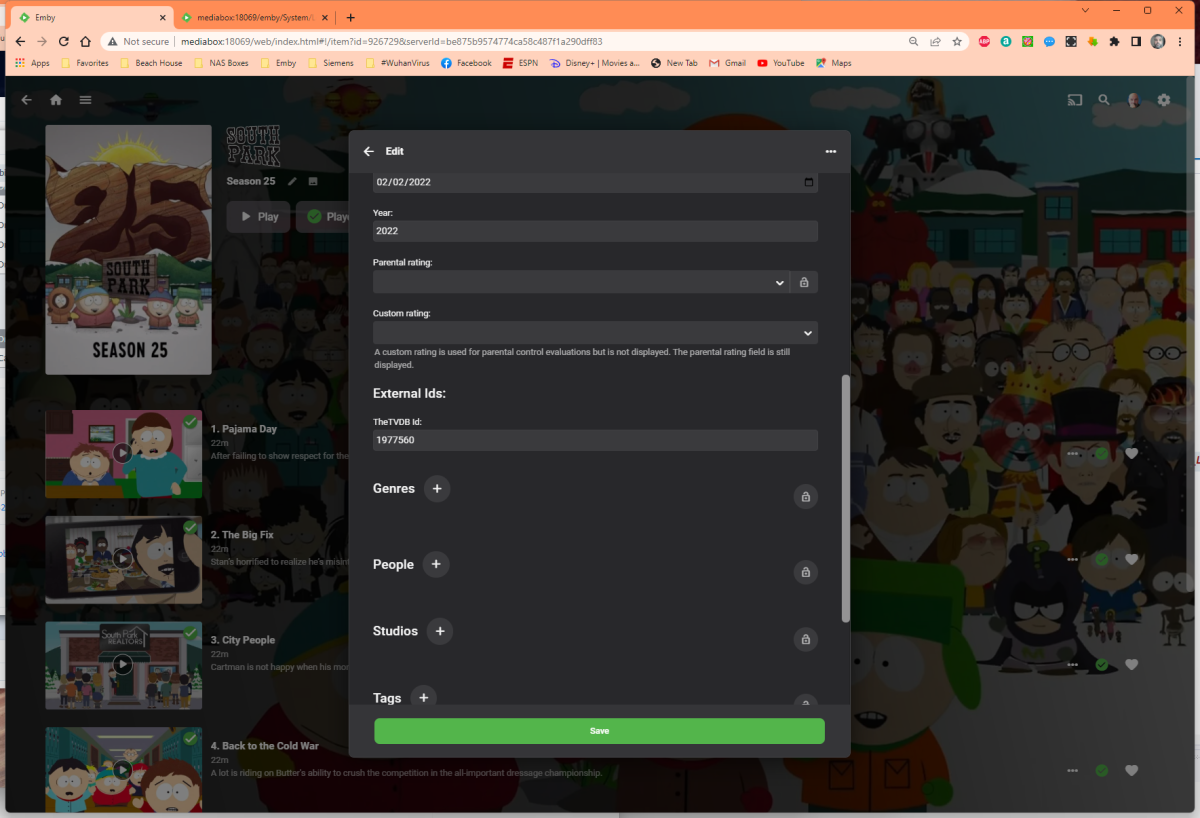Click the TheTVDB Id input field
Screen dimensions: 1200x818
click(595, 440)
